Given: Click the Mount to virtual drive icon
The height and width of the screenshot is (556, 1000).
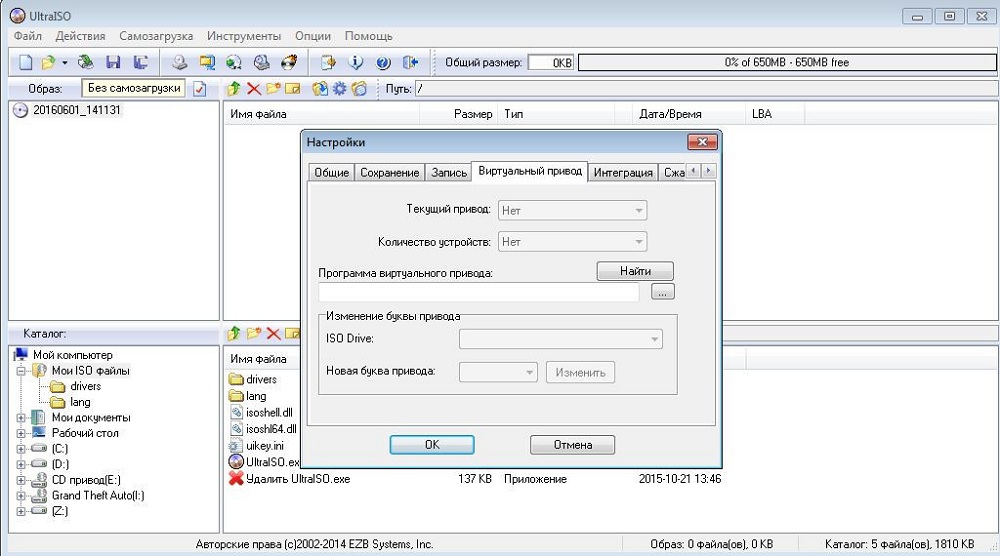Looking at the screenshot, I should coord(261,62).
